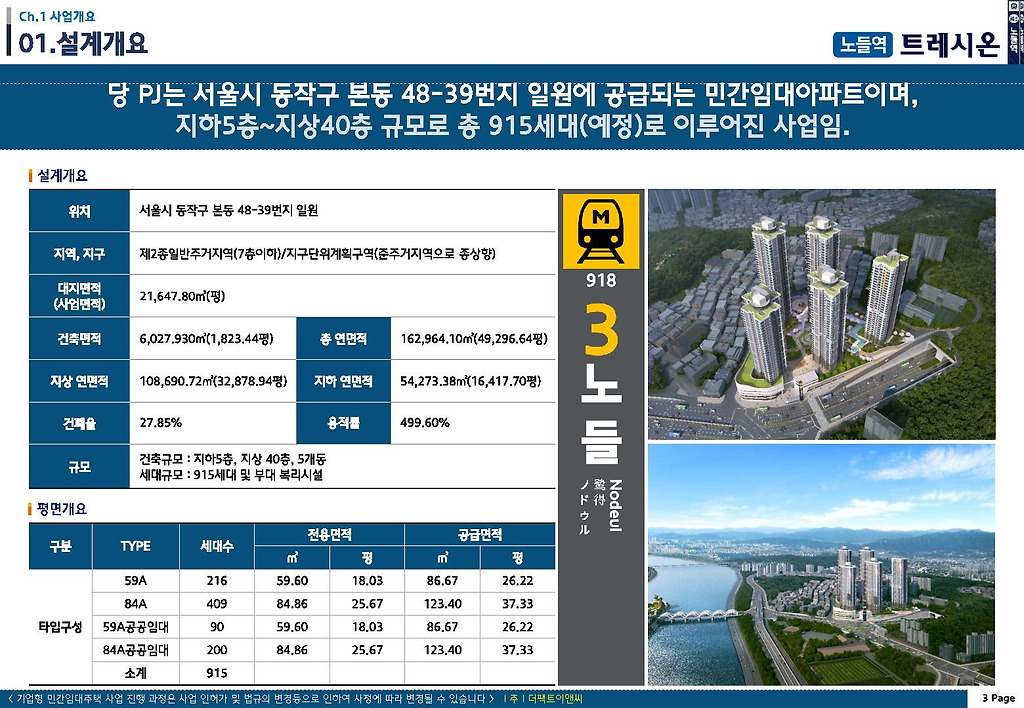
Task: Click the 건축면적 label cell
Action: 79,338
